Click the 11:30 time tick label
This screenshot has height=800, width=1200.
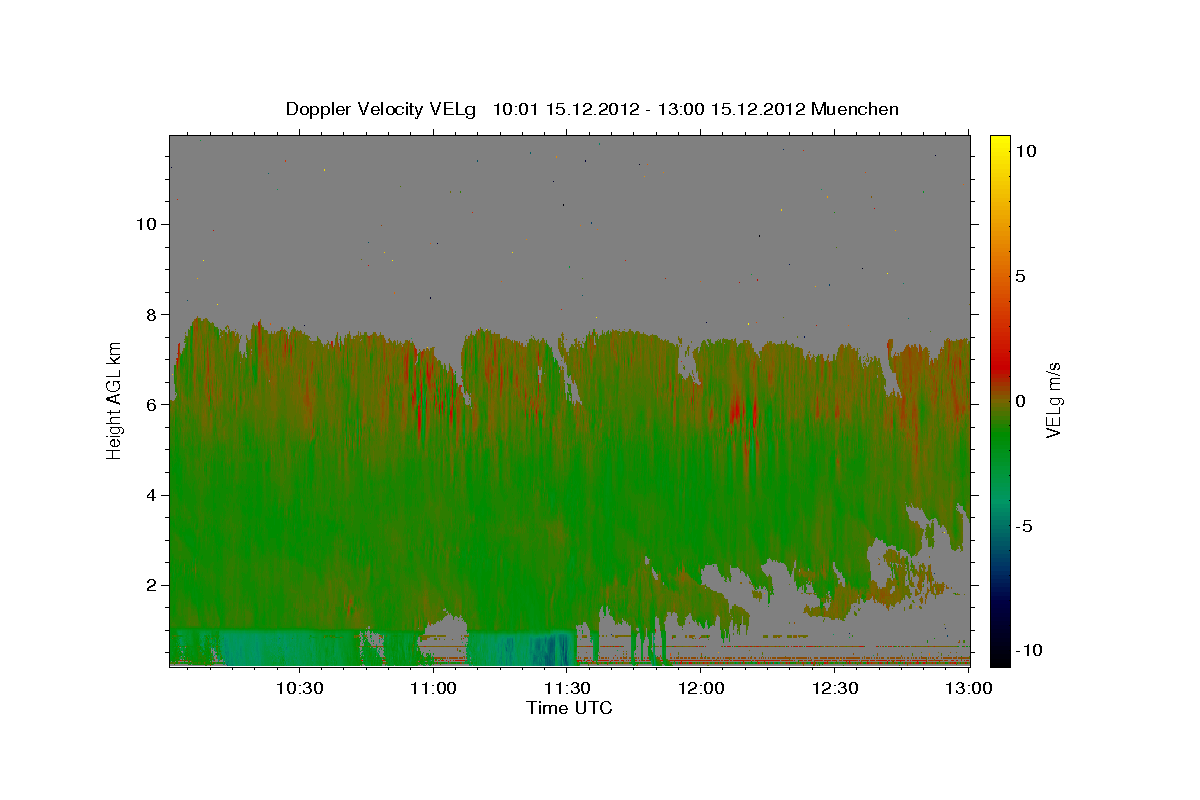coord(567,688)
